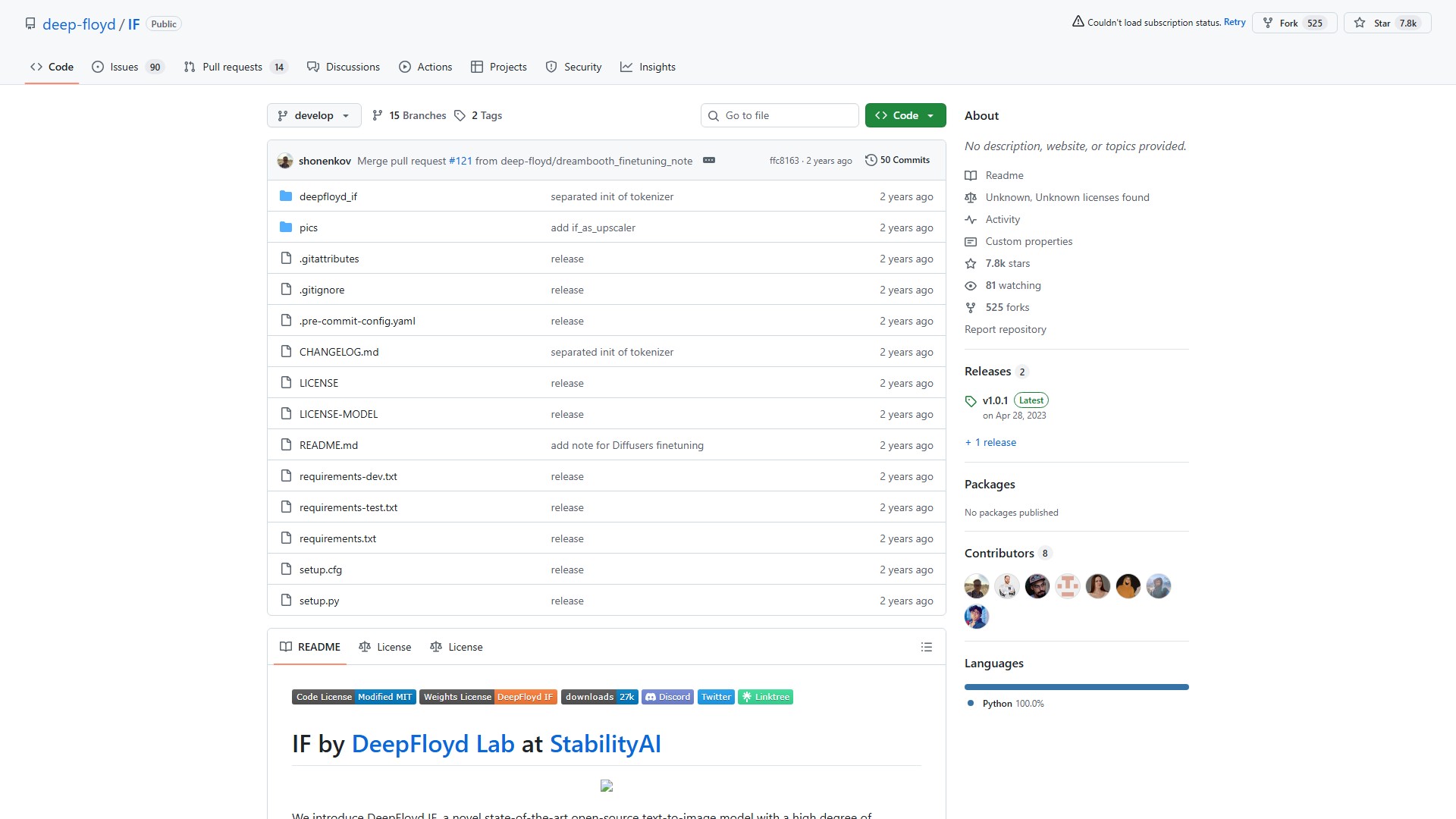Focus the Go to file search field

780,115
